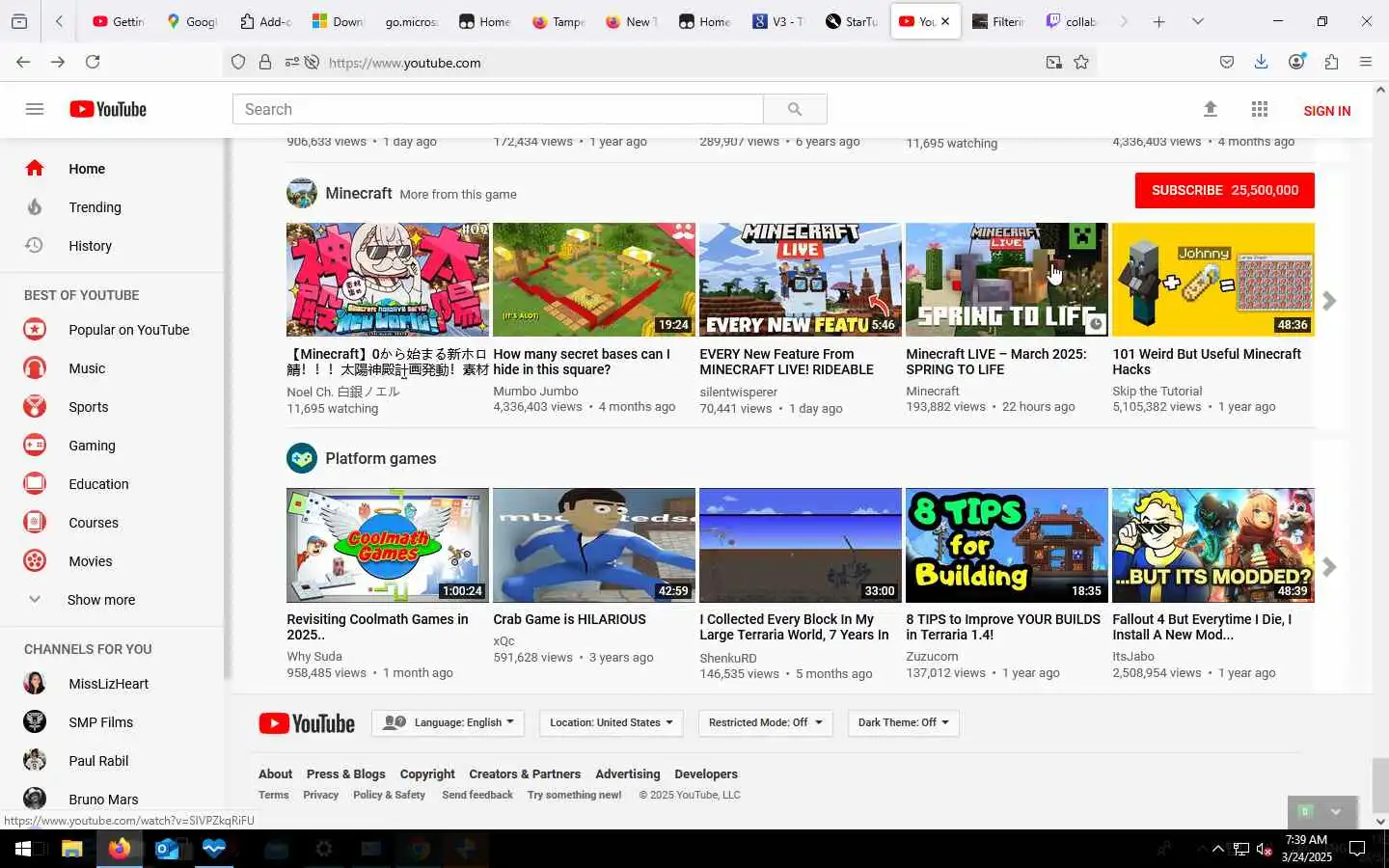Click the Movies channel icon
Viewport: 1389px width, 868px height.
[x=35, y=561]
